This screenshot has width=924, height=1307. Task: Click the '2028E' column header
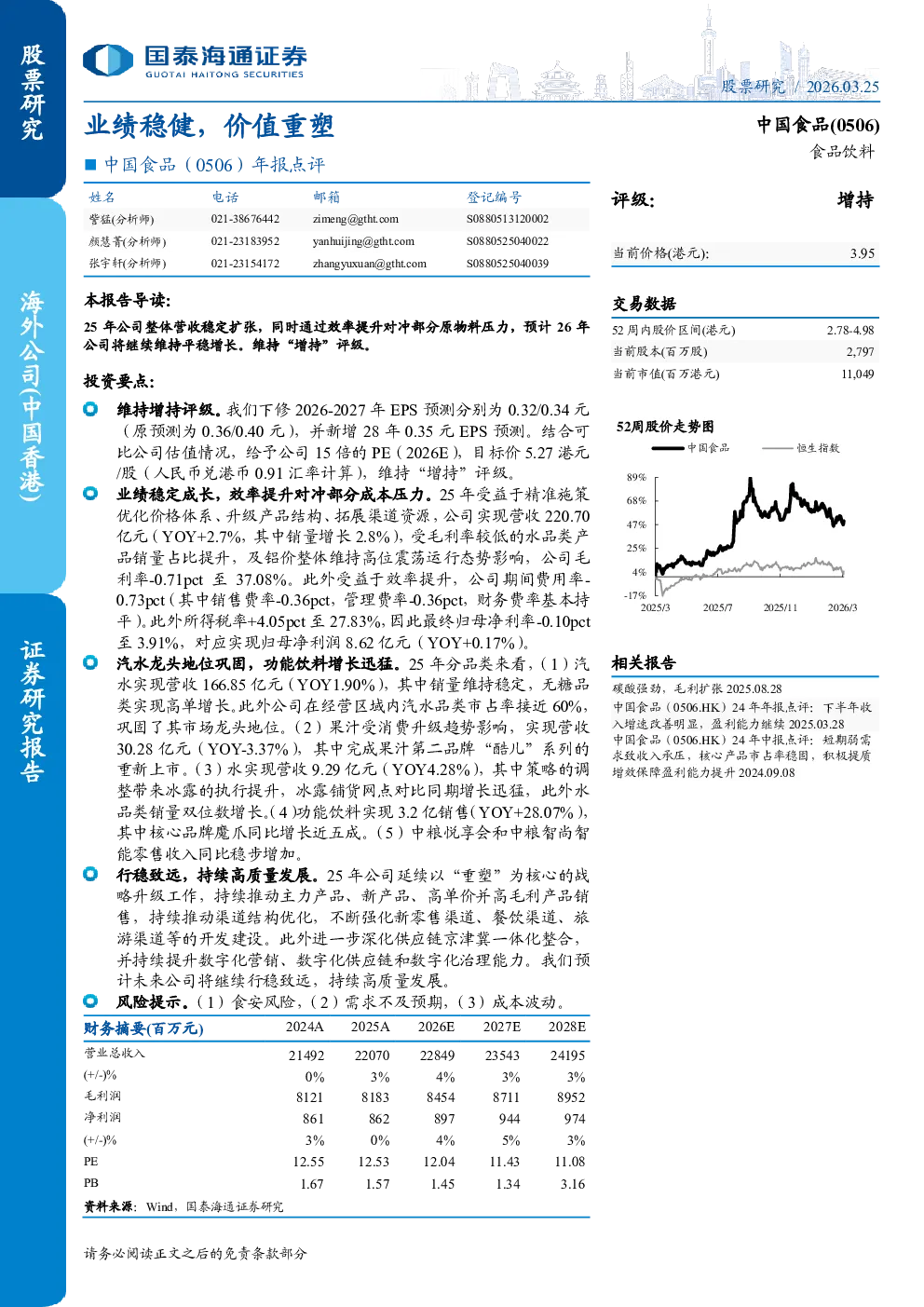tap(567, 1028)
